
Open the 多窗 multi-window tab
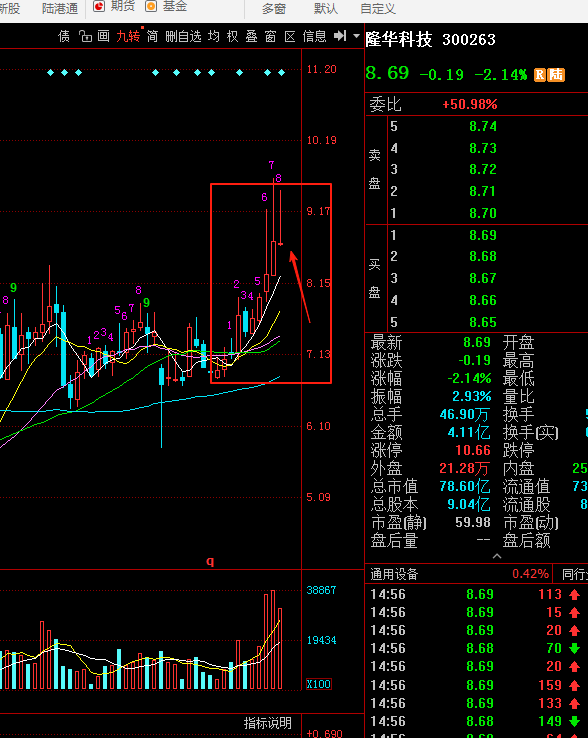point(274,8)
